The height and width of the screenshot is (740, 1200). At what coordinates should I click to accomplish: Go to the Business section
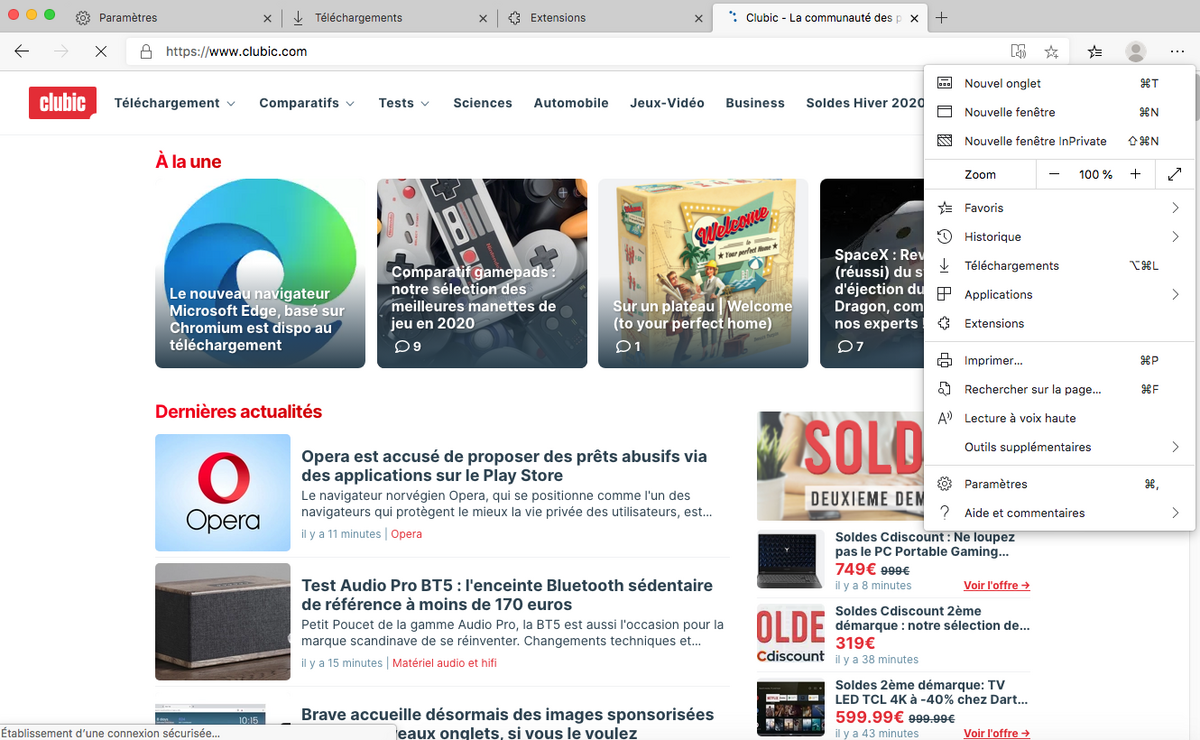pyautogui.click(x=755, y=103)
